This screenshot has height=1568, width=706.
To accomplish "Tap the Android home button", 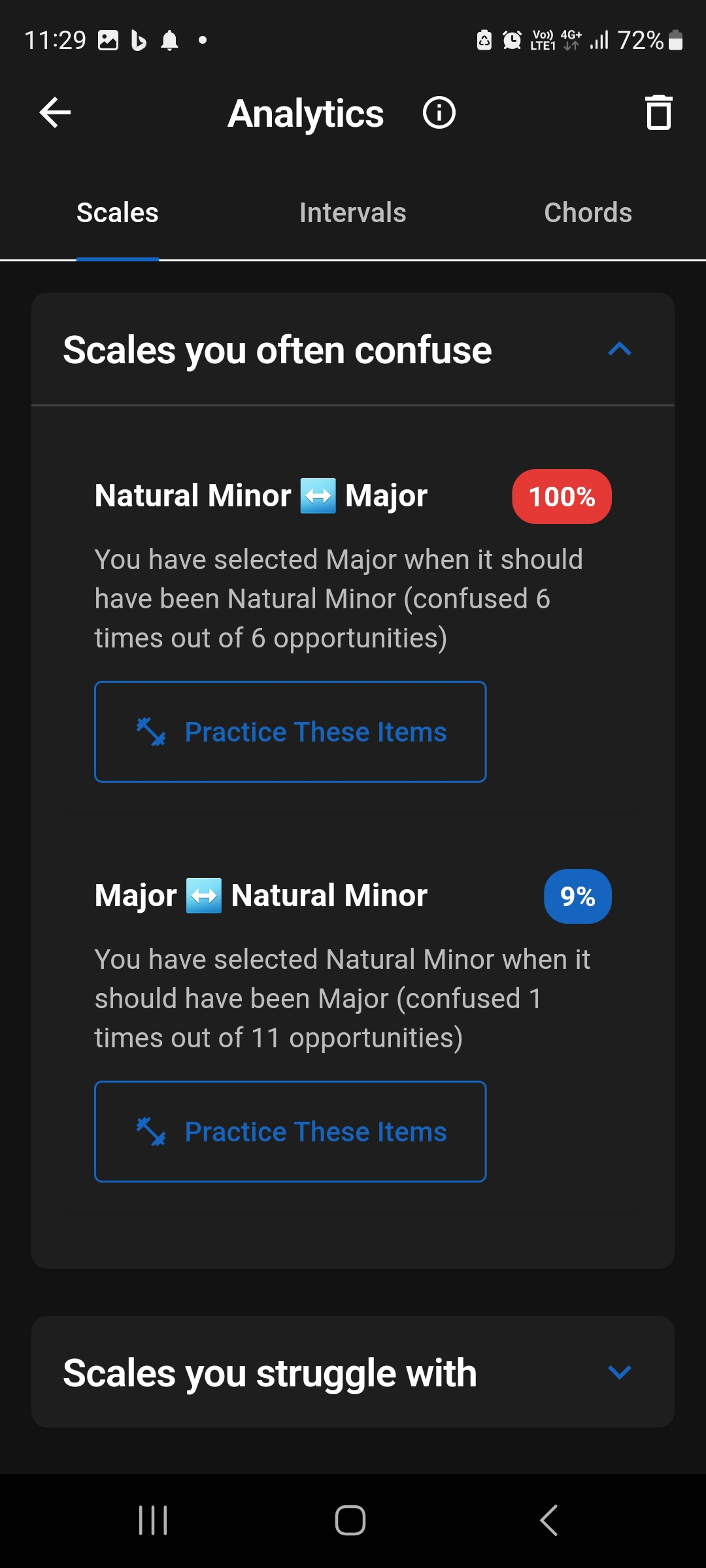I will coord(350,1520).
